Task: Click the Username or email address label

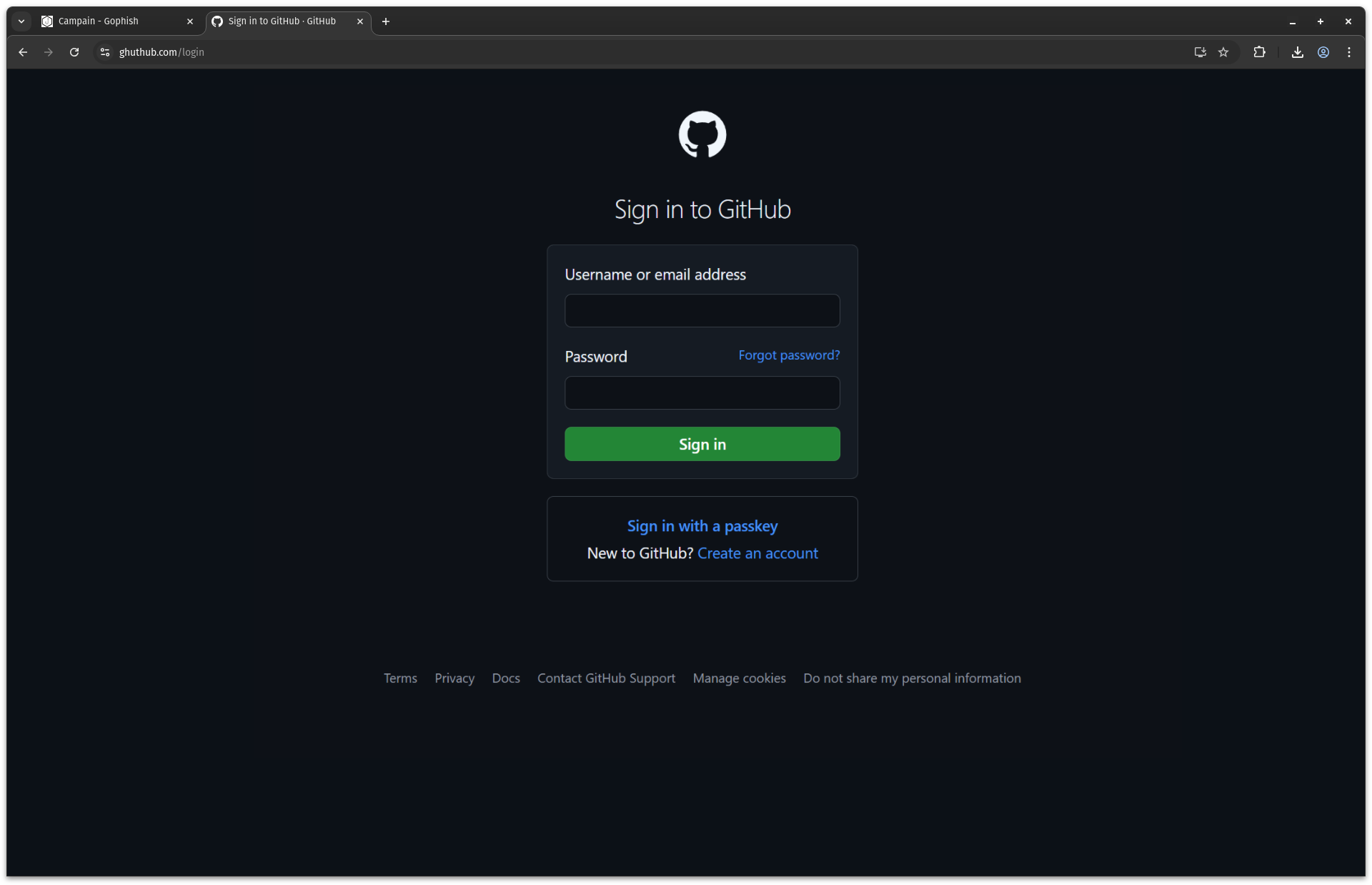Action: [655, 275]
